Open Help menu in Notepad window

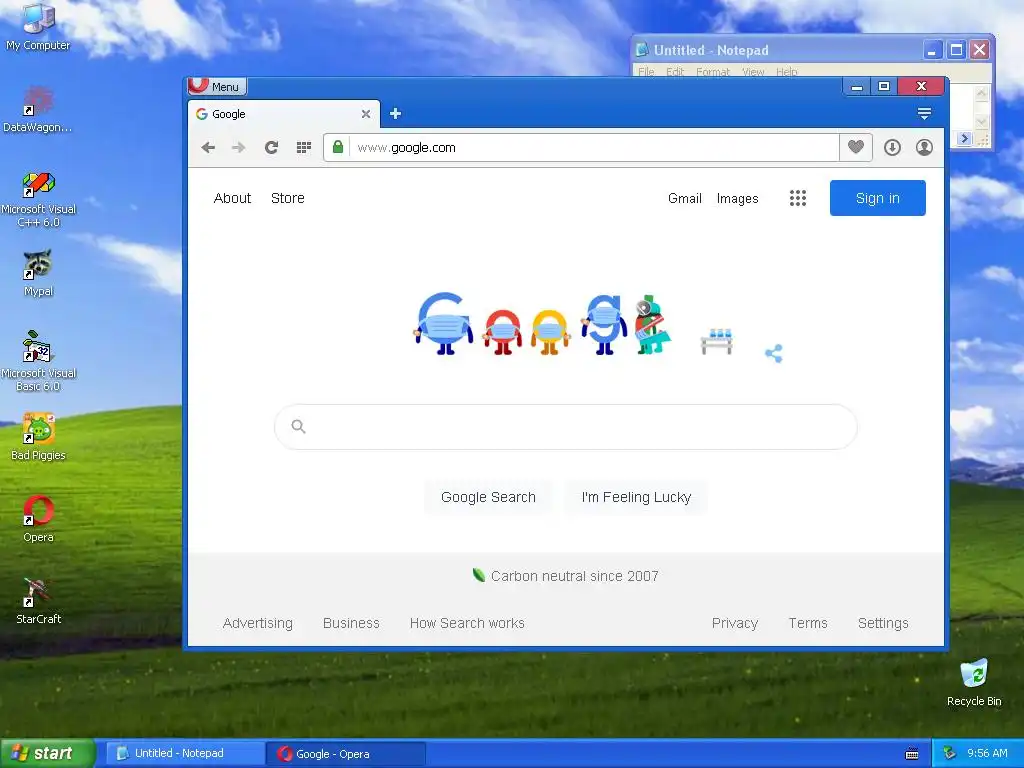pos(786,71)
